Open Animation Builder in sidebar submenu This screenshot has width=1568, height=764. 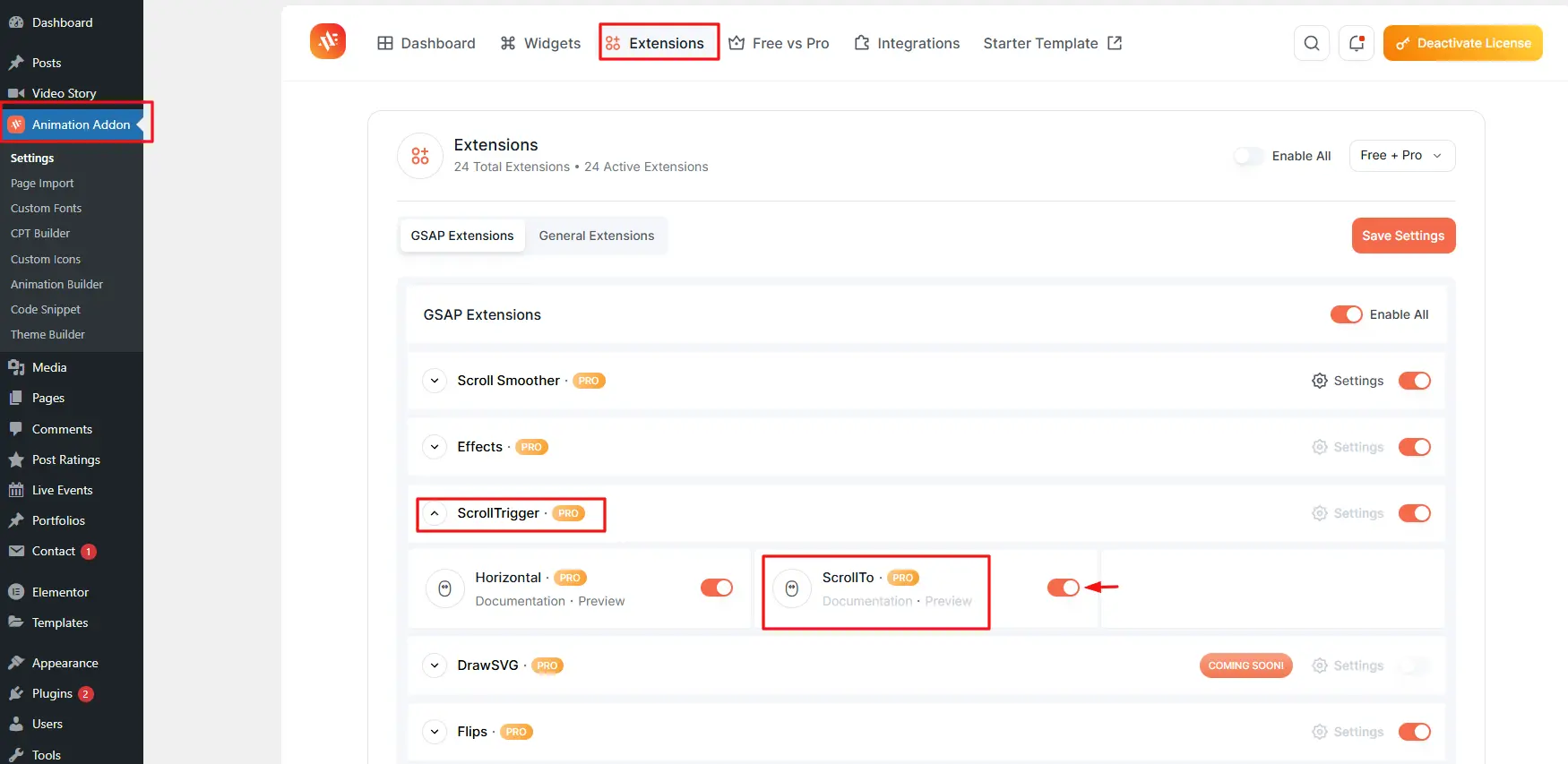[56, 284]
